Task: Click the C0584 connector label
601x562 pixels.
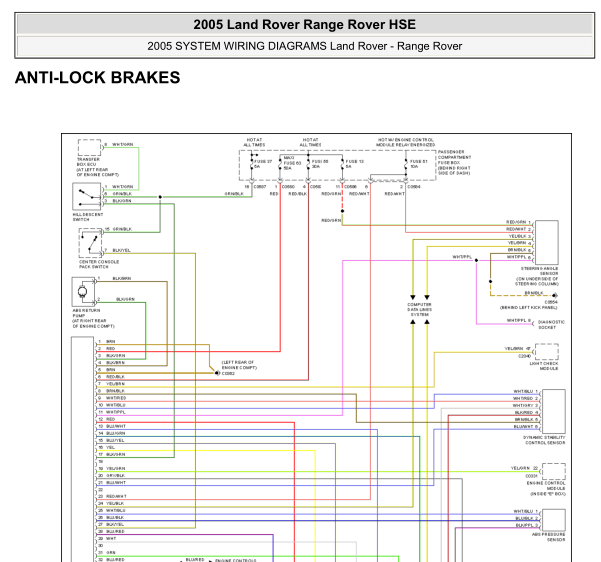Action: click(x=414, y=187)
